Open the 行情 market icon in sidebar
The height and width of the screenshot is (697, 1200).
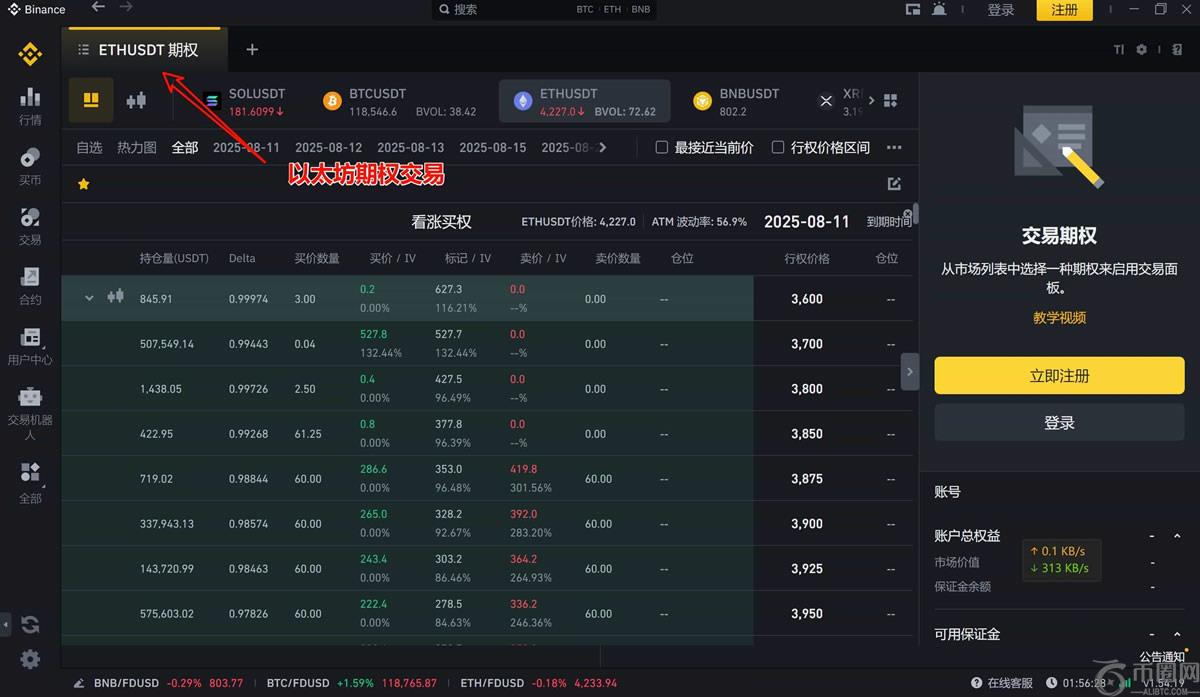[30, 105]
